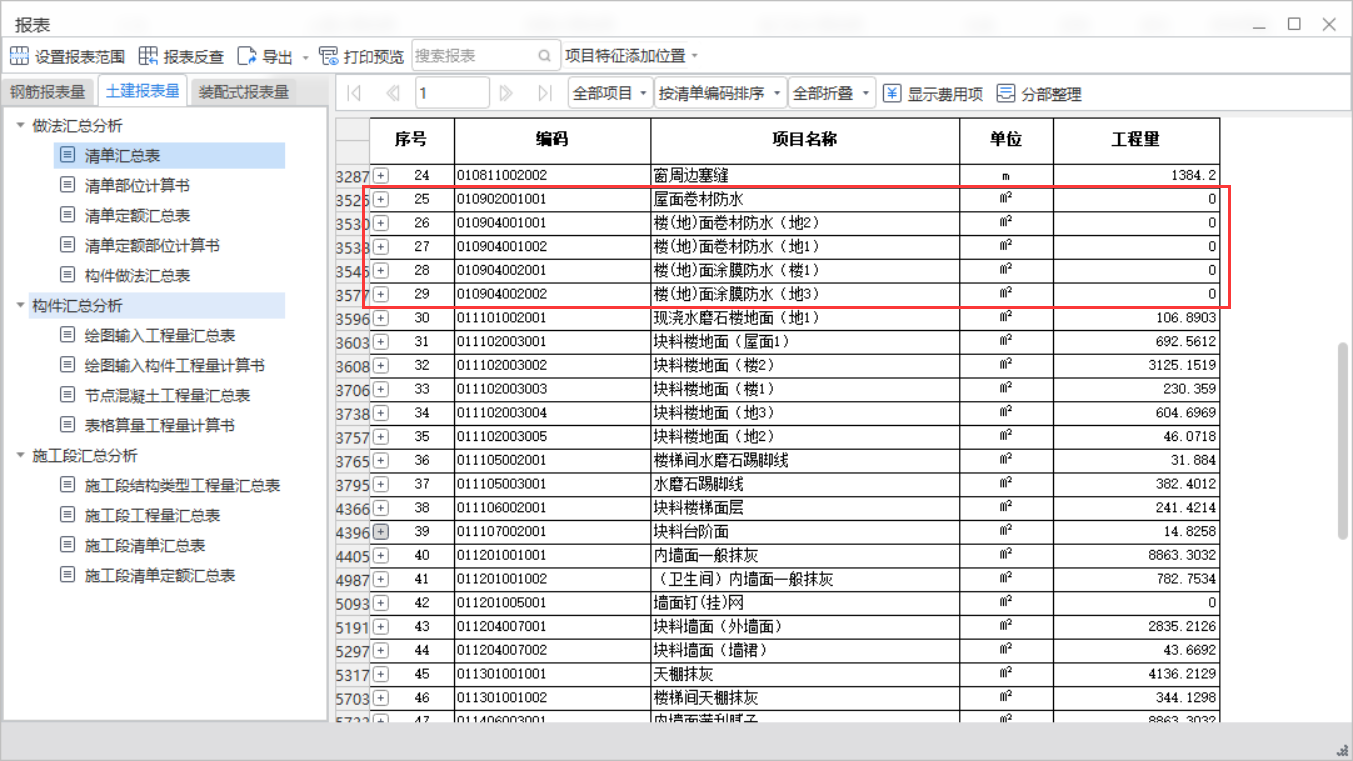Collapse the 构件汇总分析 tree group
The image size is (1353, 761).
(x=20, y=305)
